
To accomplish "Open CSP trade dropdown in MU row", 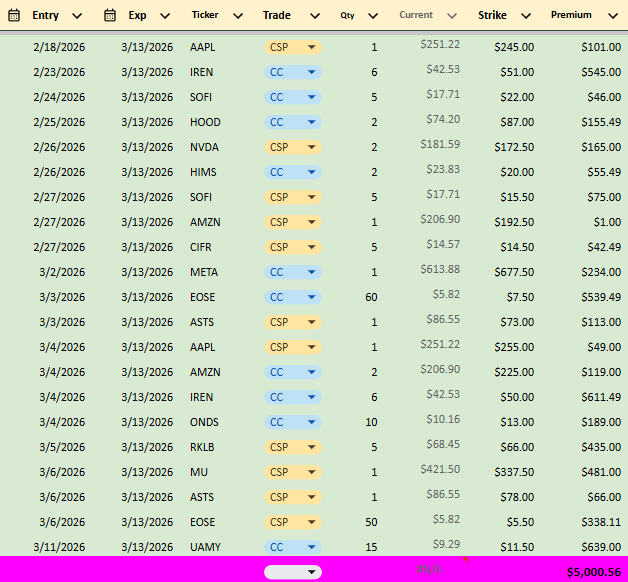I will coord(293,472).
